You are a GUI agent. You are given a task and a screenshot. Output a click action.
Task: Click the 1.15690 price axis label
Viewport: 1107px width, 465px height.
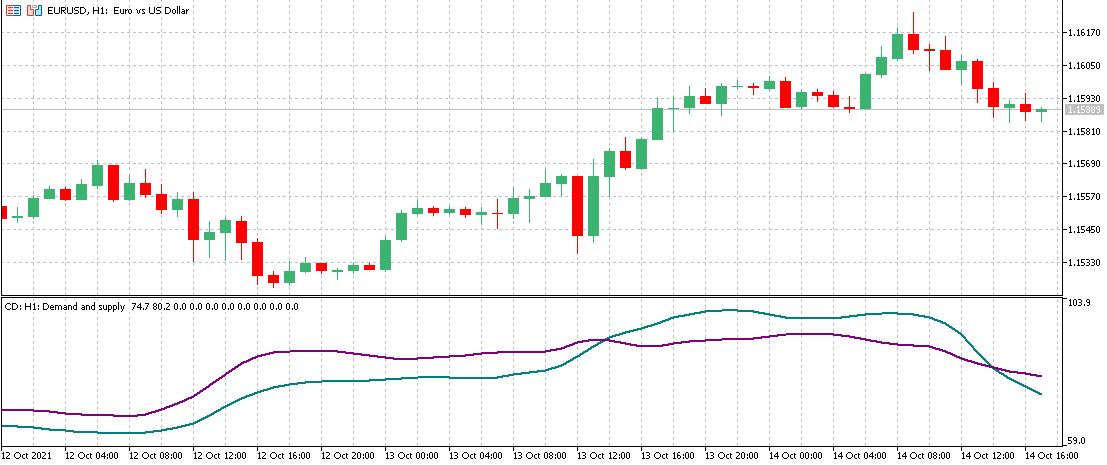(1084, 164)
